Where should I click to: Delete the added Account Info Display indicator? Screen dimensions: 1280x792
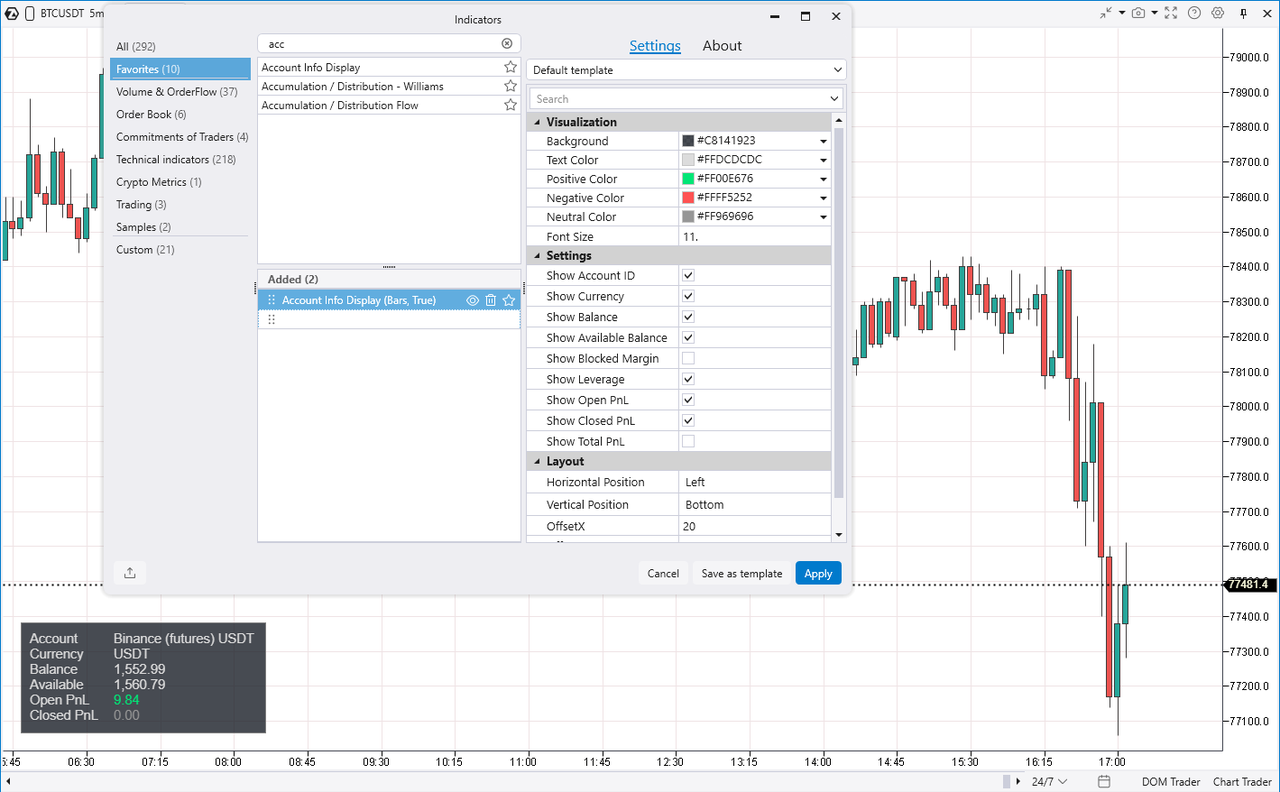490,300
